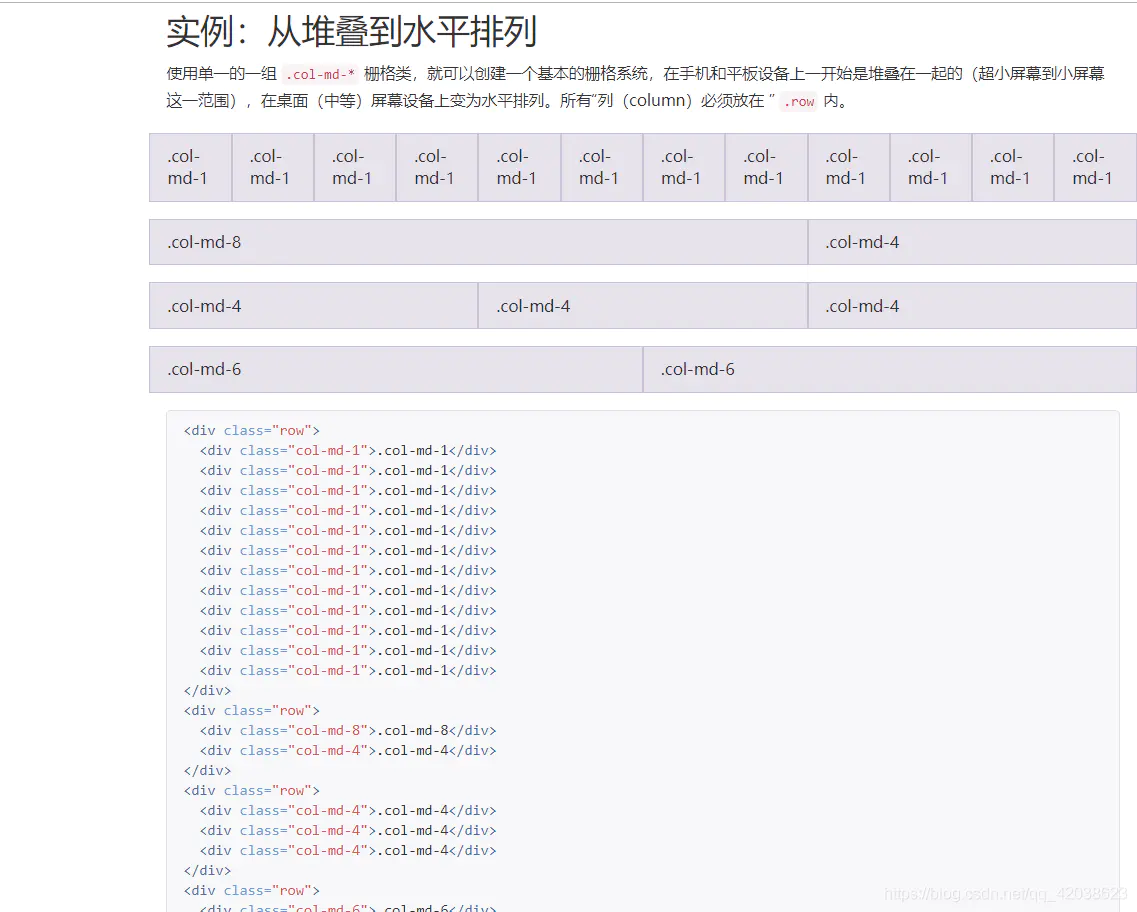Click the leftmost .col-md-4 in the three-column row
1137x912 pixels.
pos(313,306)
